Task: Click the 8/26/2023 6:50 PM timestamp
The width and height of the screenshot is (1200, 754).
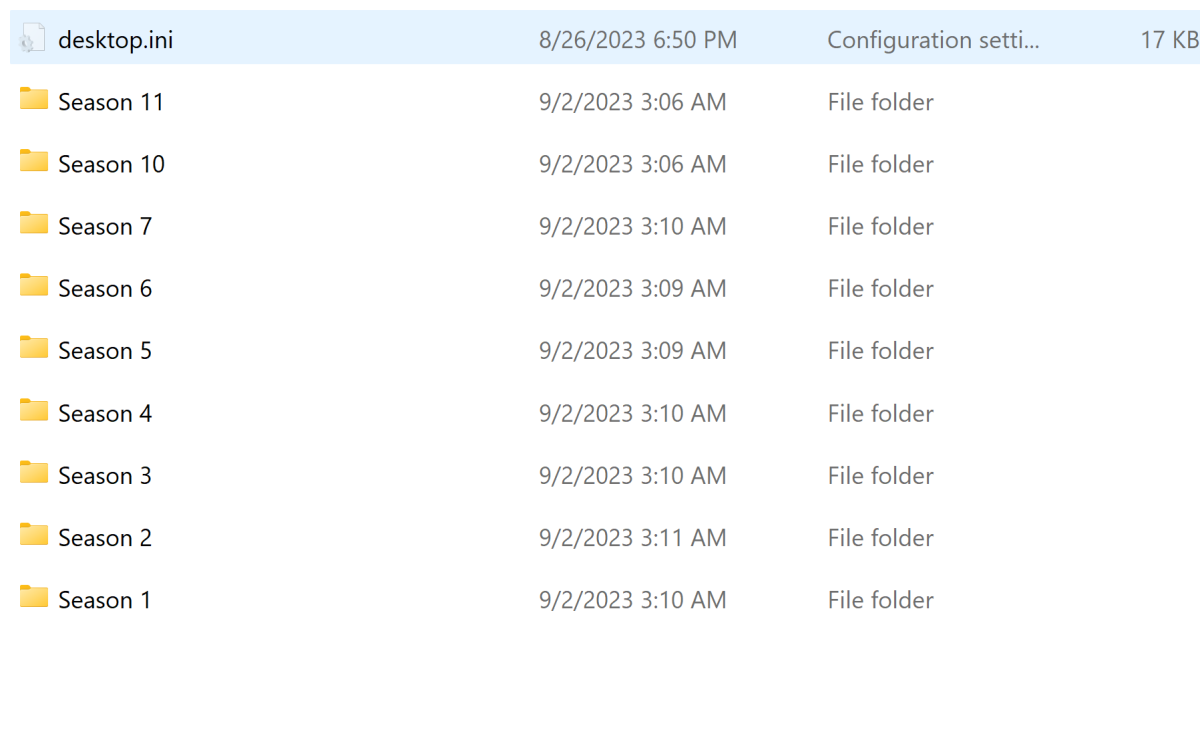Action: 637,39
